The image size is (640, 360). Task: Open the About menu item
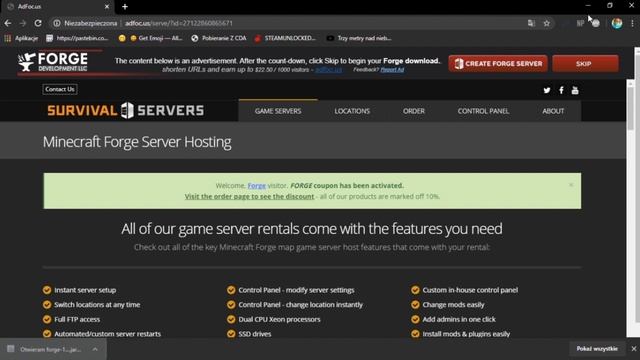pos(553,111)
